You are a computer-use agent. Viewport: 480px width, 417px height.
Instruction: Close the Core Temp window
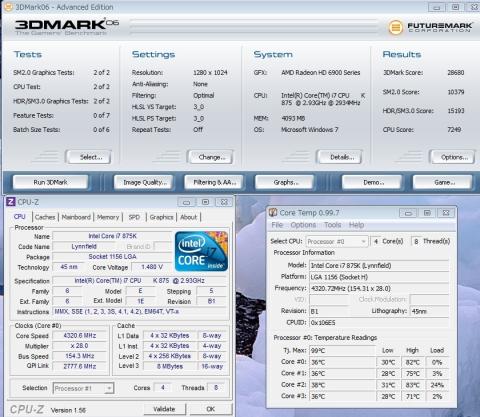pyautogui.click(x=445, y=213)
